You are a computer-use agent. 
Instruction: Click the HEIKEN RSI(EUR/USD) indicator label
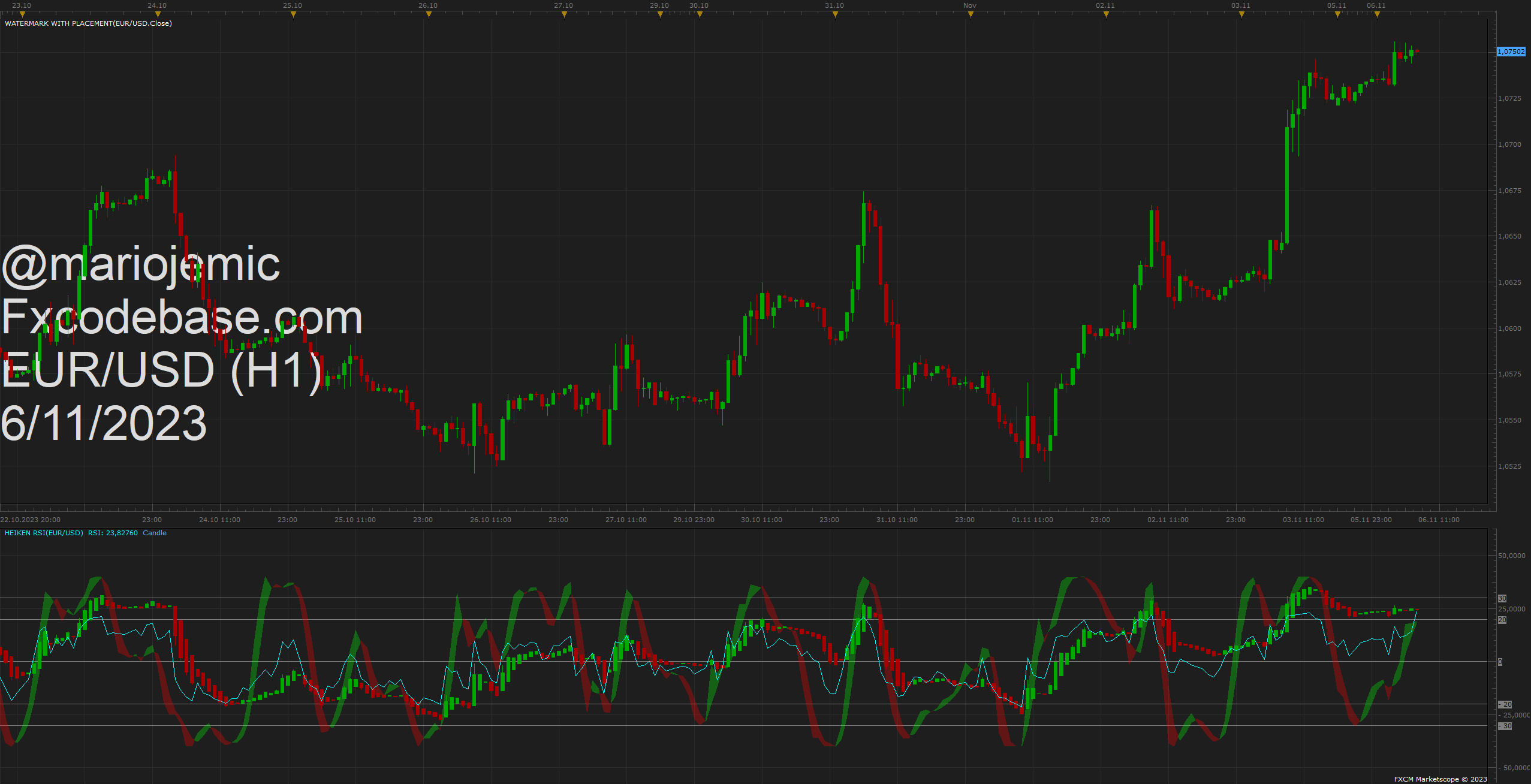pos(44,533)
